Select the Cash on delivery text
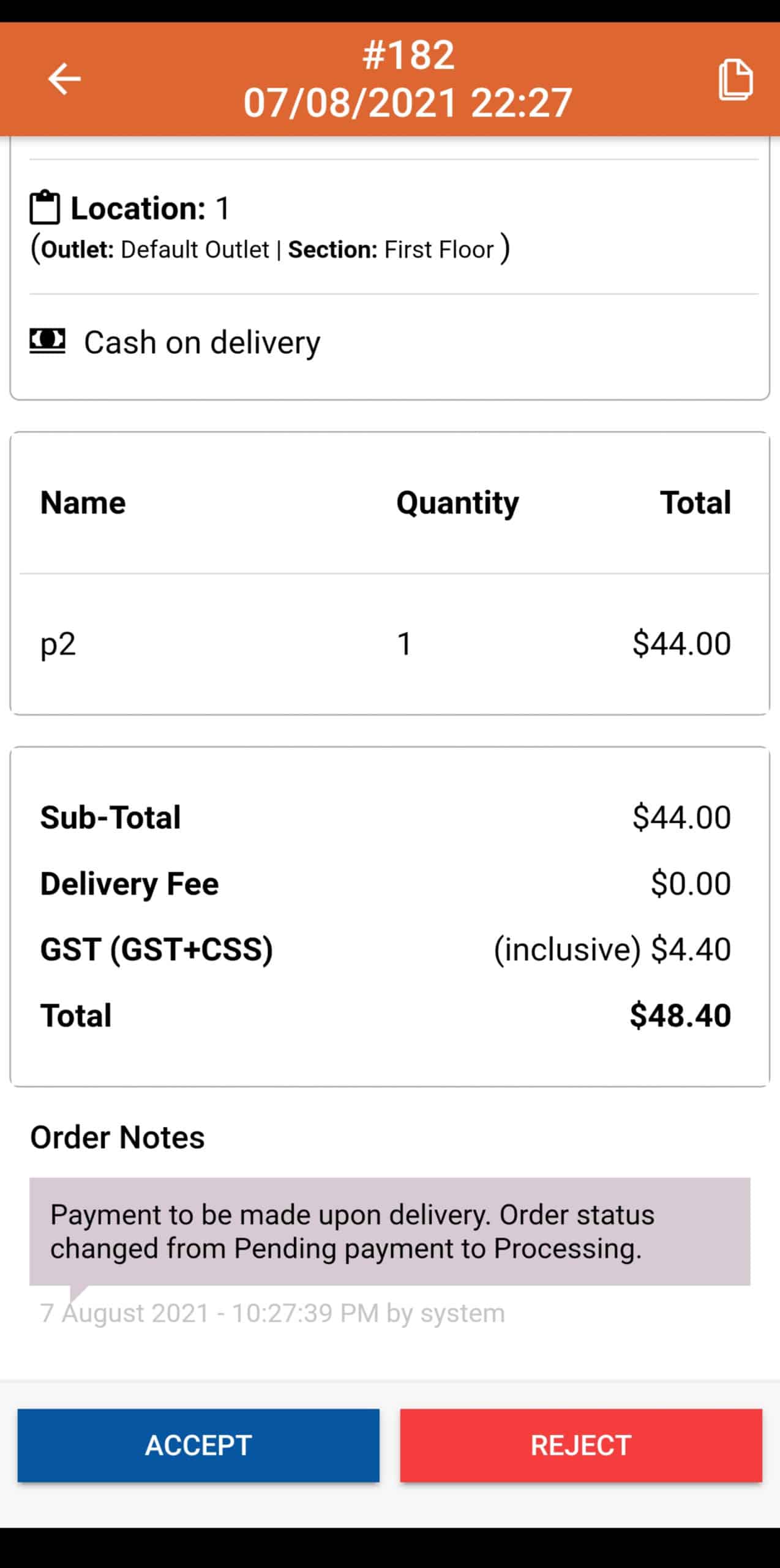This screenshot has width=780, height=1568. tap(202, 342)
